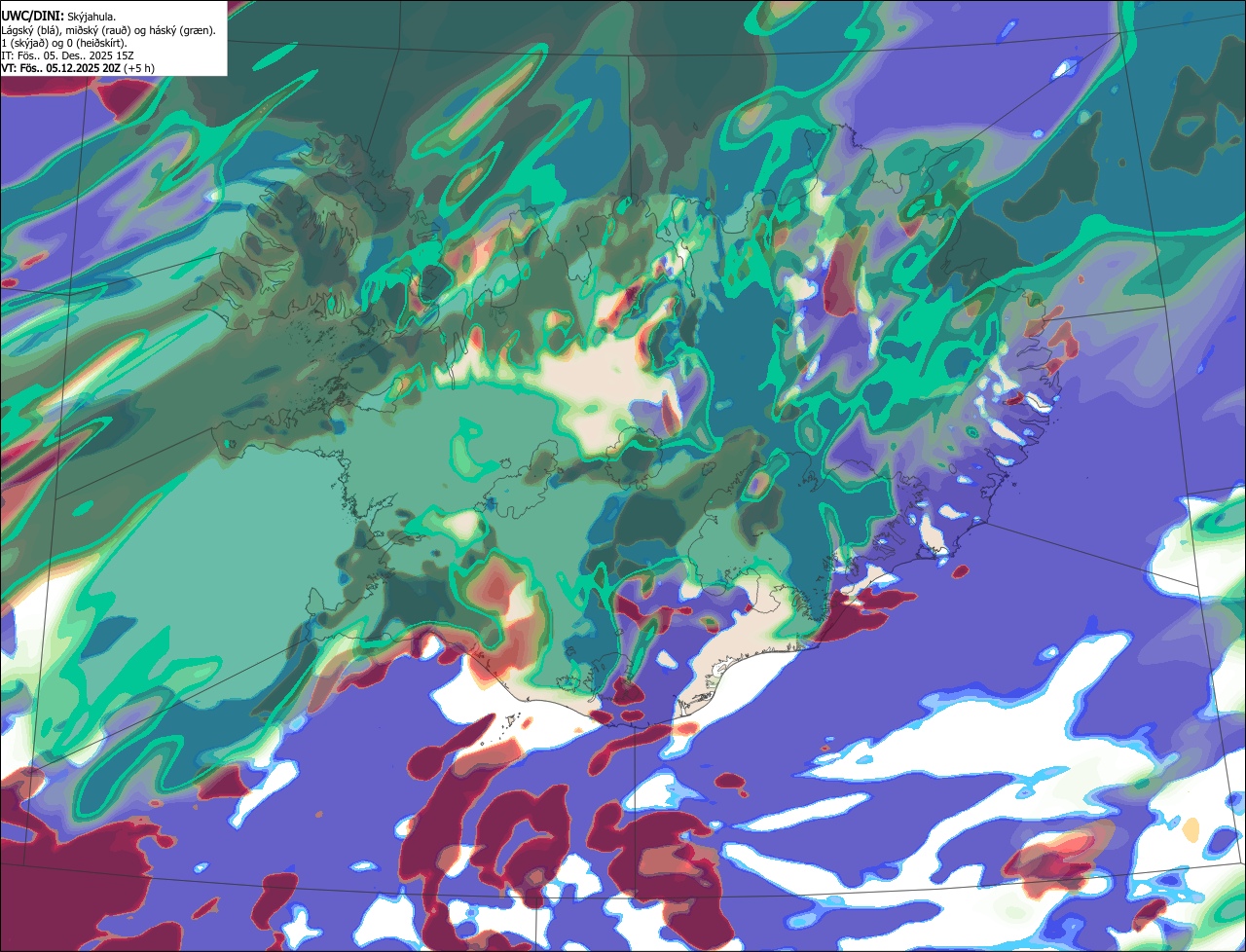This screenshot has width=1246, height=952.
Task: Click the 'UWC/DINI:' bold heading text
Action: click(33, 16)
